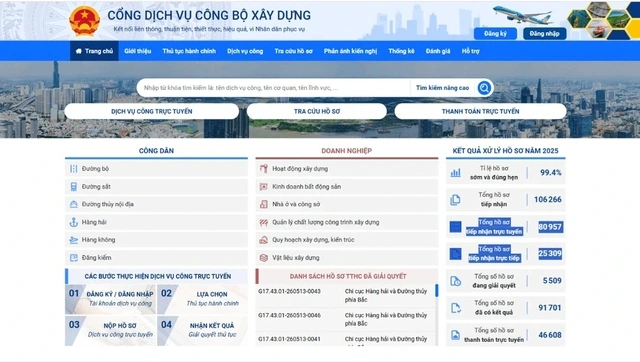Click the documents icon beside Tổng hồ sơ tiếp nhận
The width and height of the screenshot is (640, 362).
(x=455, y=200)
